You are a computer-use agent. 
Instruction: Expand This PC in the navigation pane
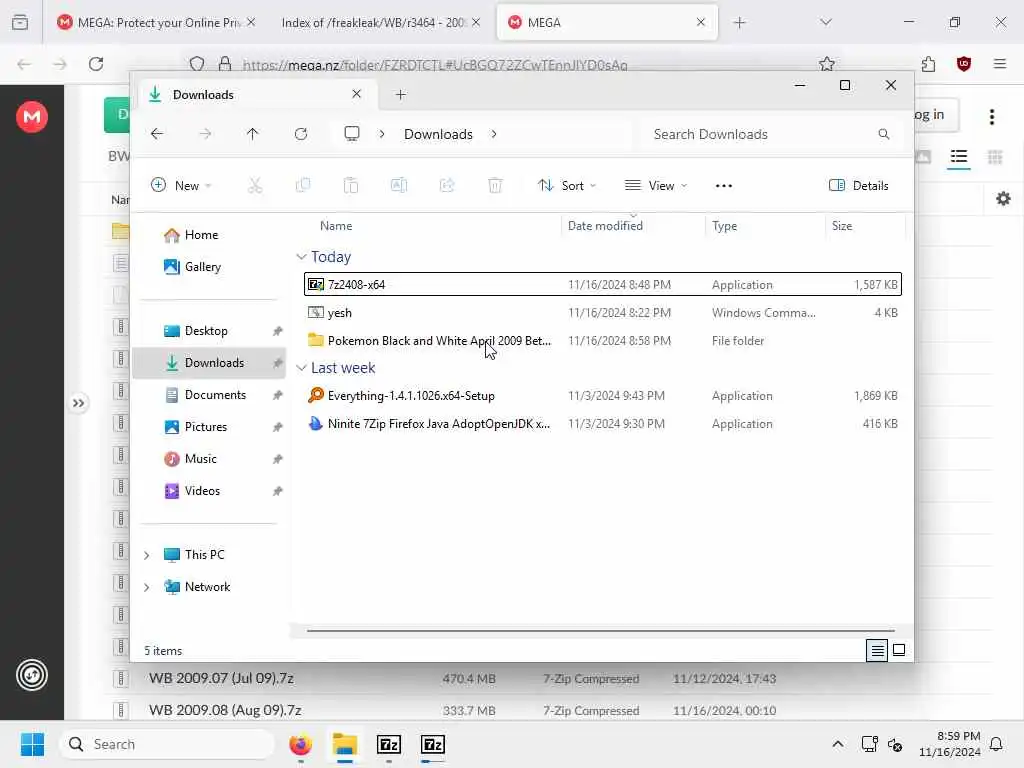point(147,555)
